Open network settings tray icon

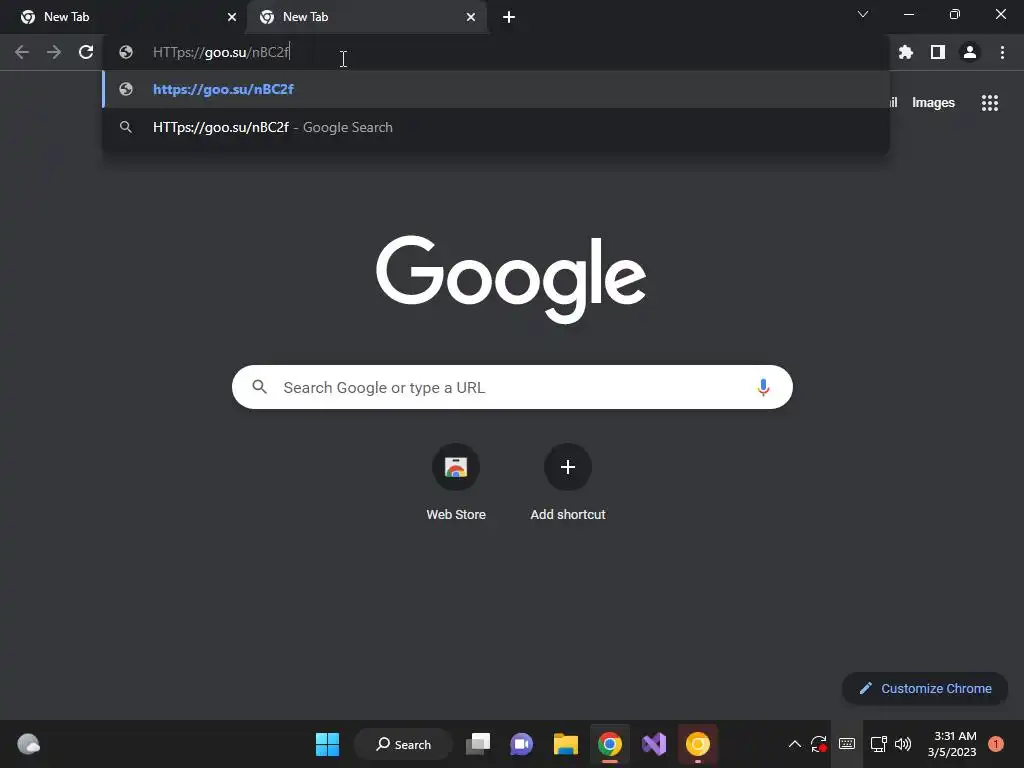point(878,744)
